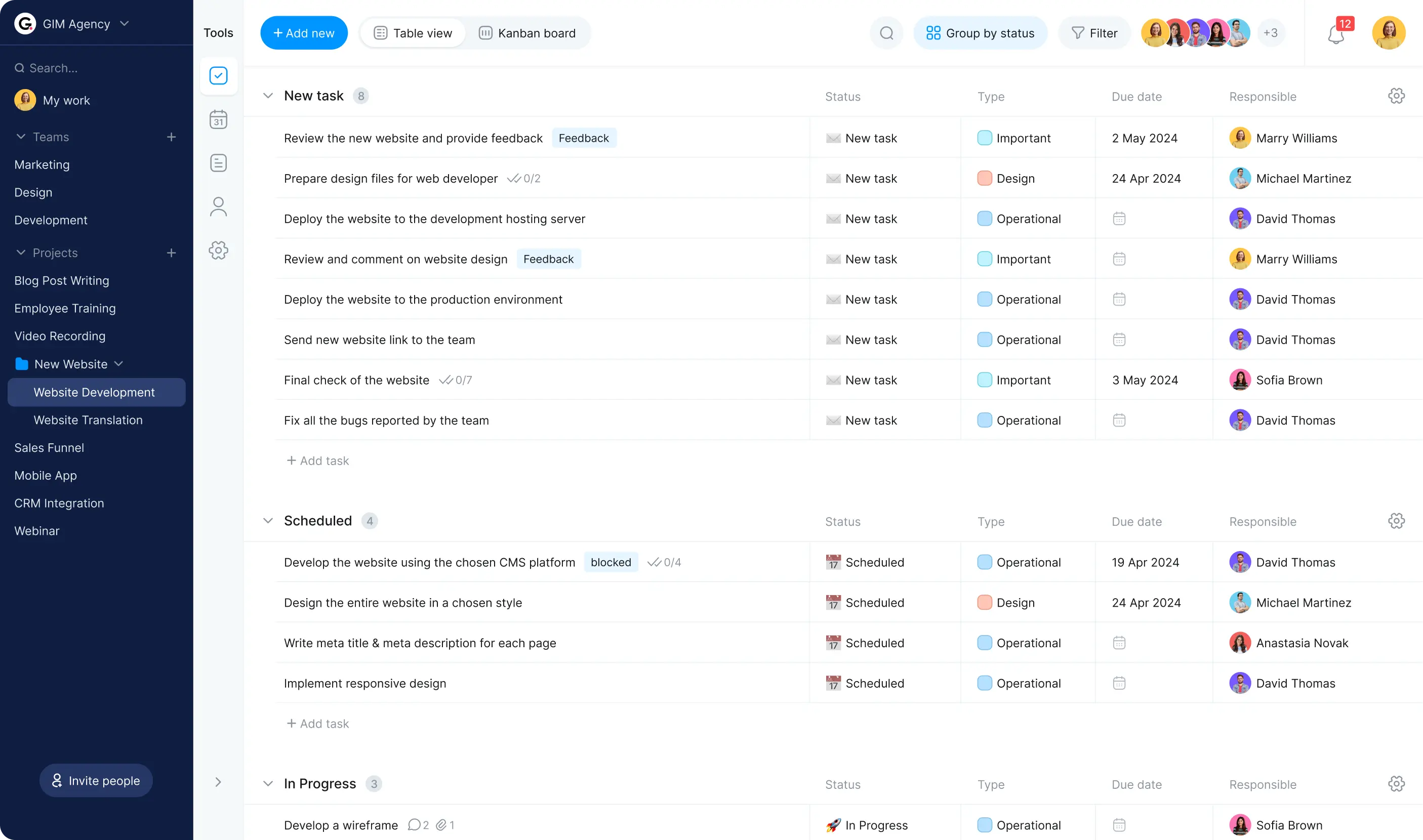
Task: Toggle the New task section collapse arrow
Action: pyautogui.click(x=267, y=95)
